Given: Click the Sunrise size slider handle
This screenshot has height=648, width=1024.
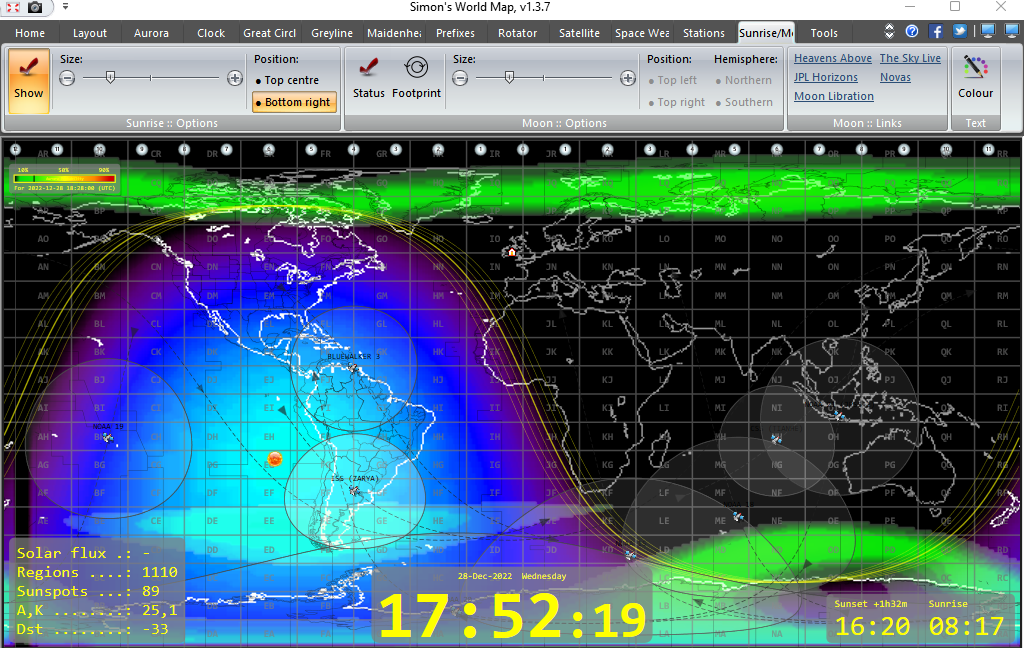Looking at the screenshot, I should tap(110, 77).
